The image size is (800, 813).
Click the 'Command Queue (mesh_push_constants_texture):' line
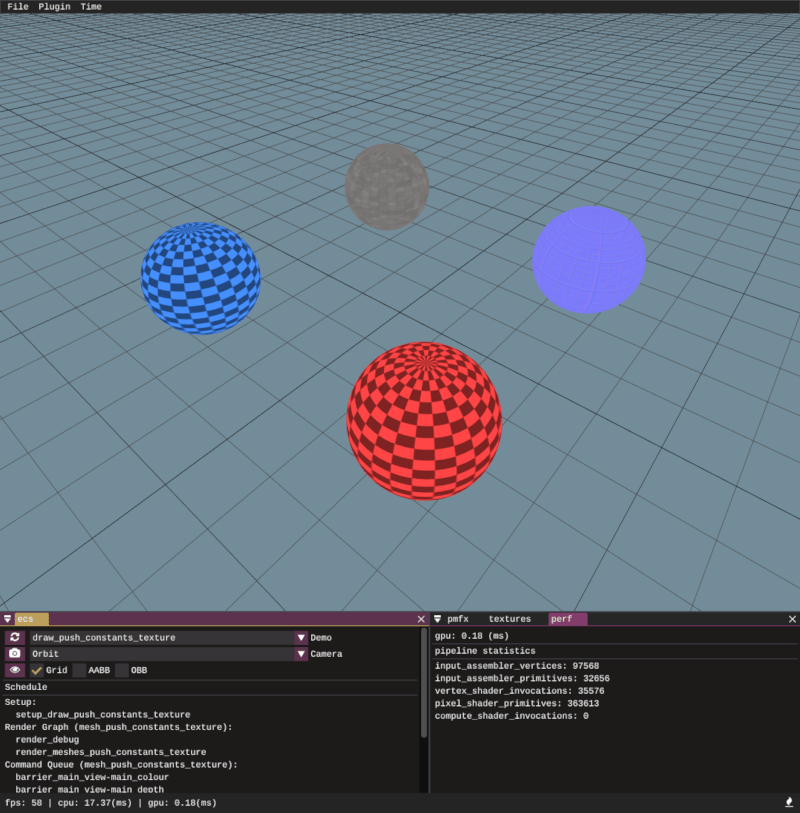tap(121, 765)
